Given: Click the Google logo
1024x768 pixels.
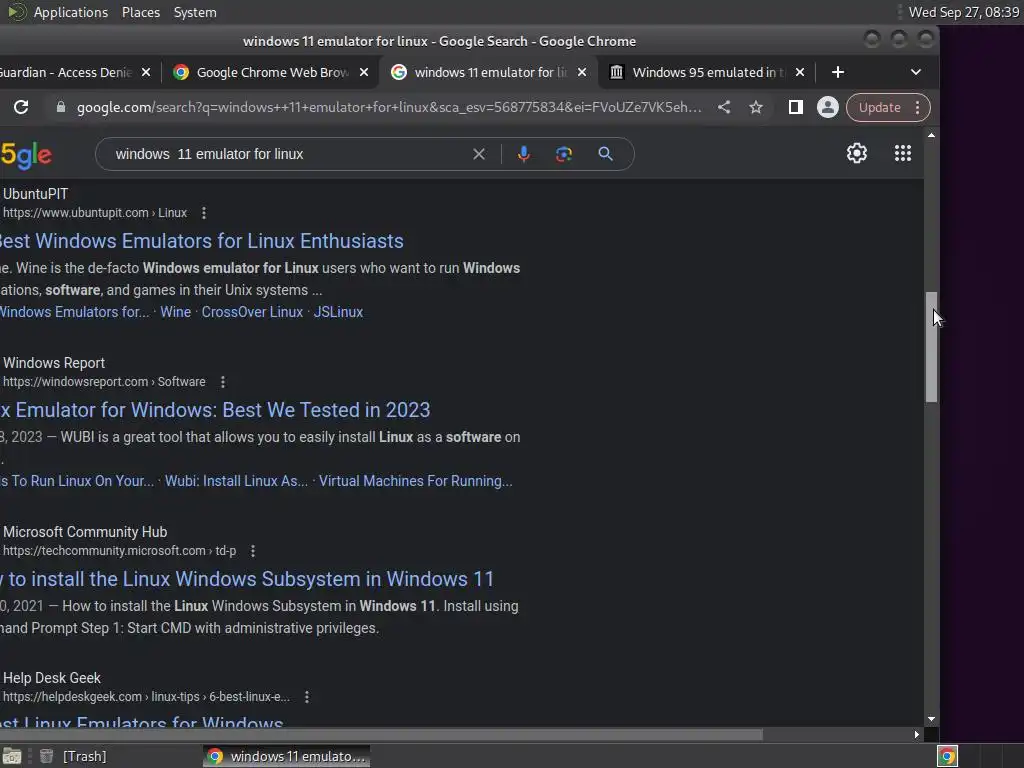Looking at the screenshot, I should coord(25,155).
